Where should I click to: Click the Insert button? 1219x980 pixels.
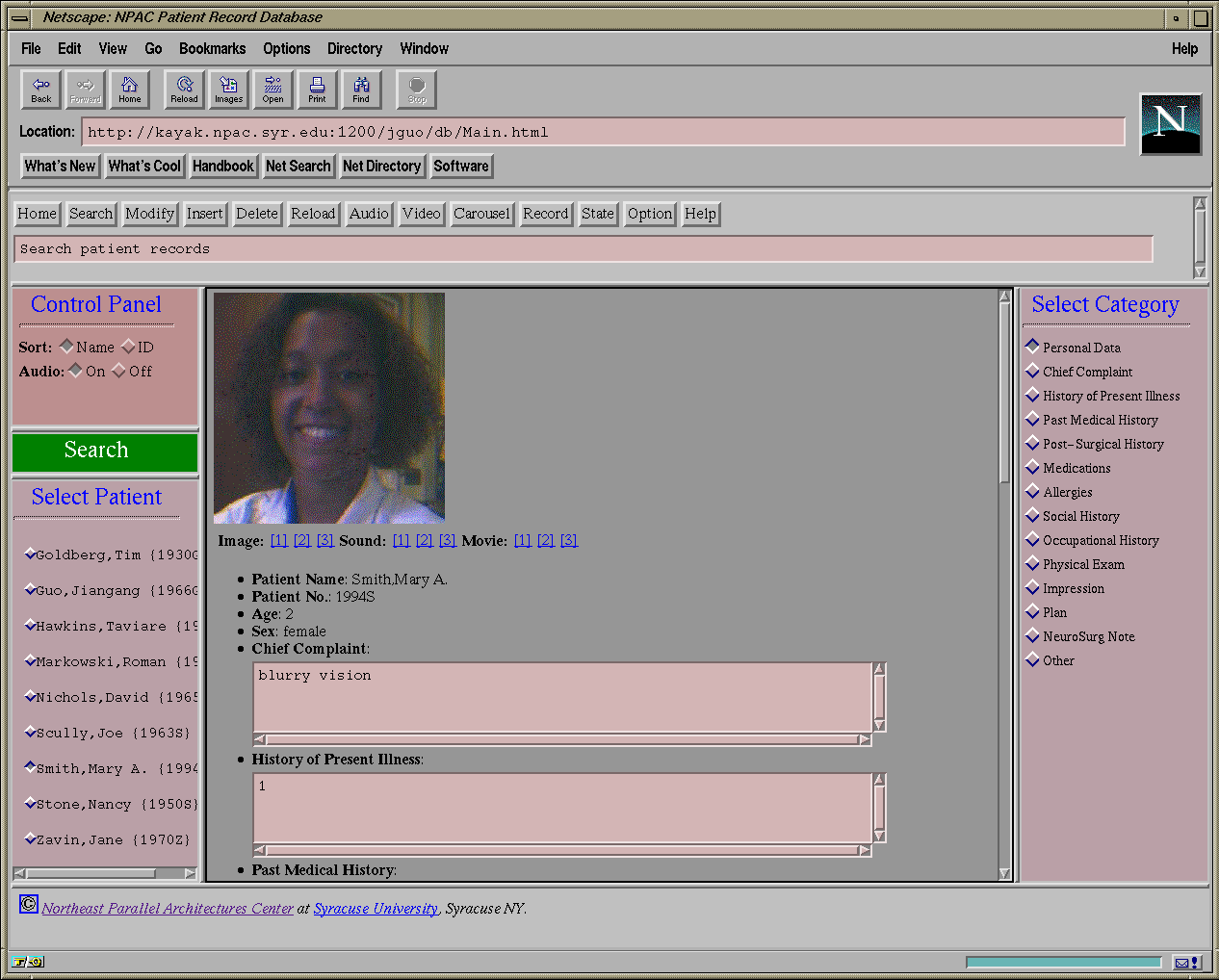pos(204,214)
